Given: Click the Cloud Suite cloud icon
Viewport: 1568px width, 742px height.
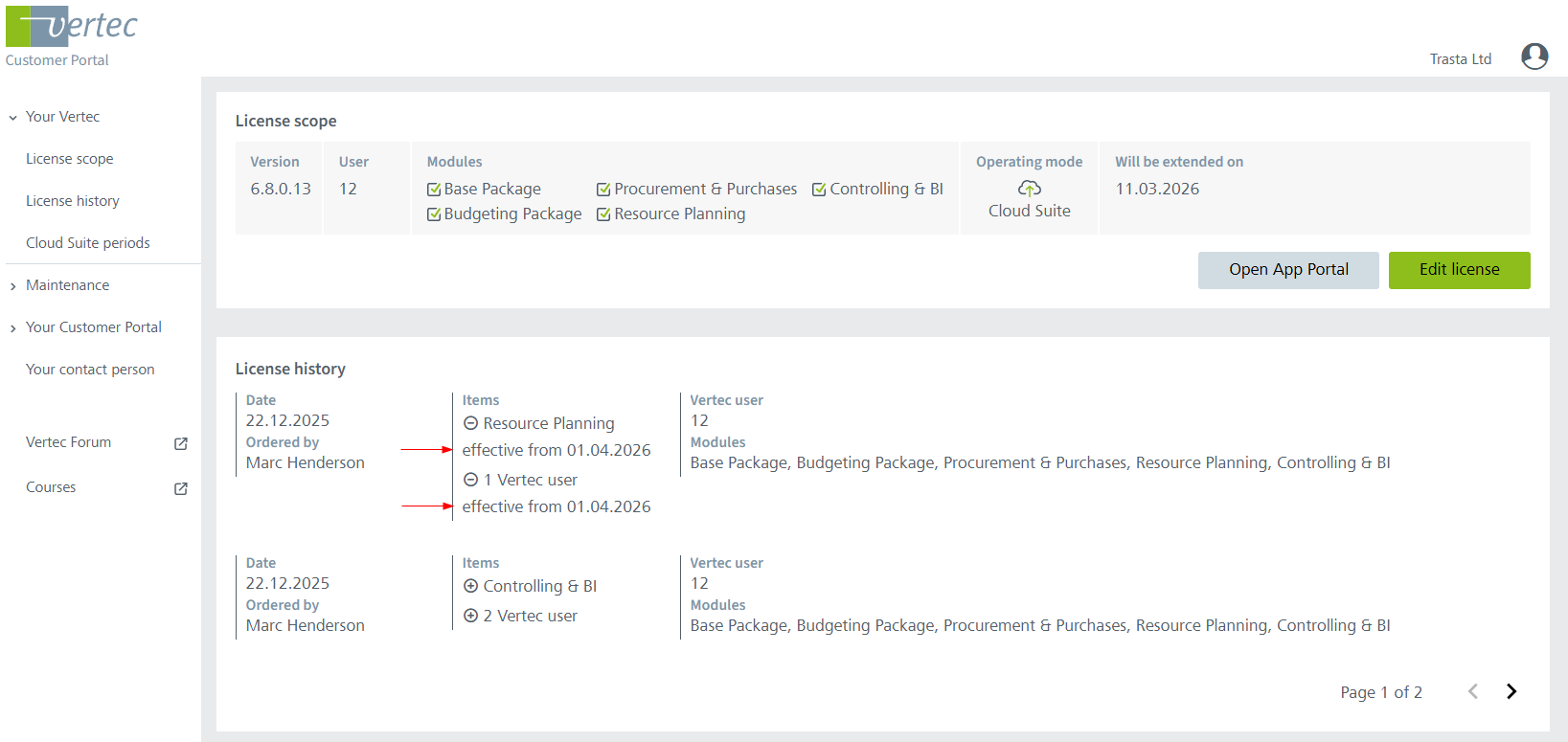Looking at the screenshot, I should [x=1029, y=188].
